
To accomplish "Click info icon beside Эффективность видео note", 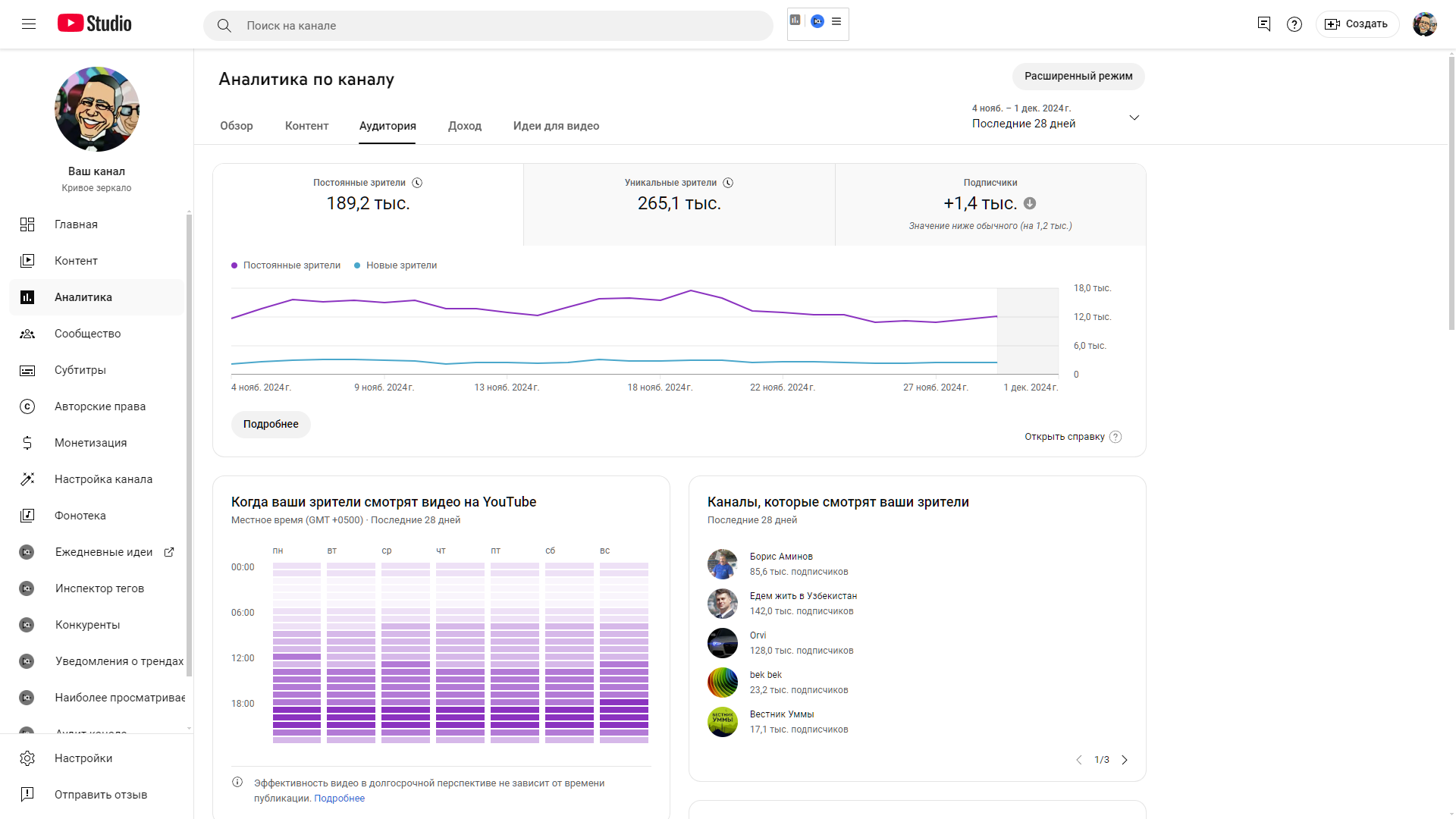I will pyautogui.click(x=237, y=782).
